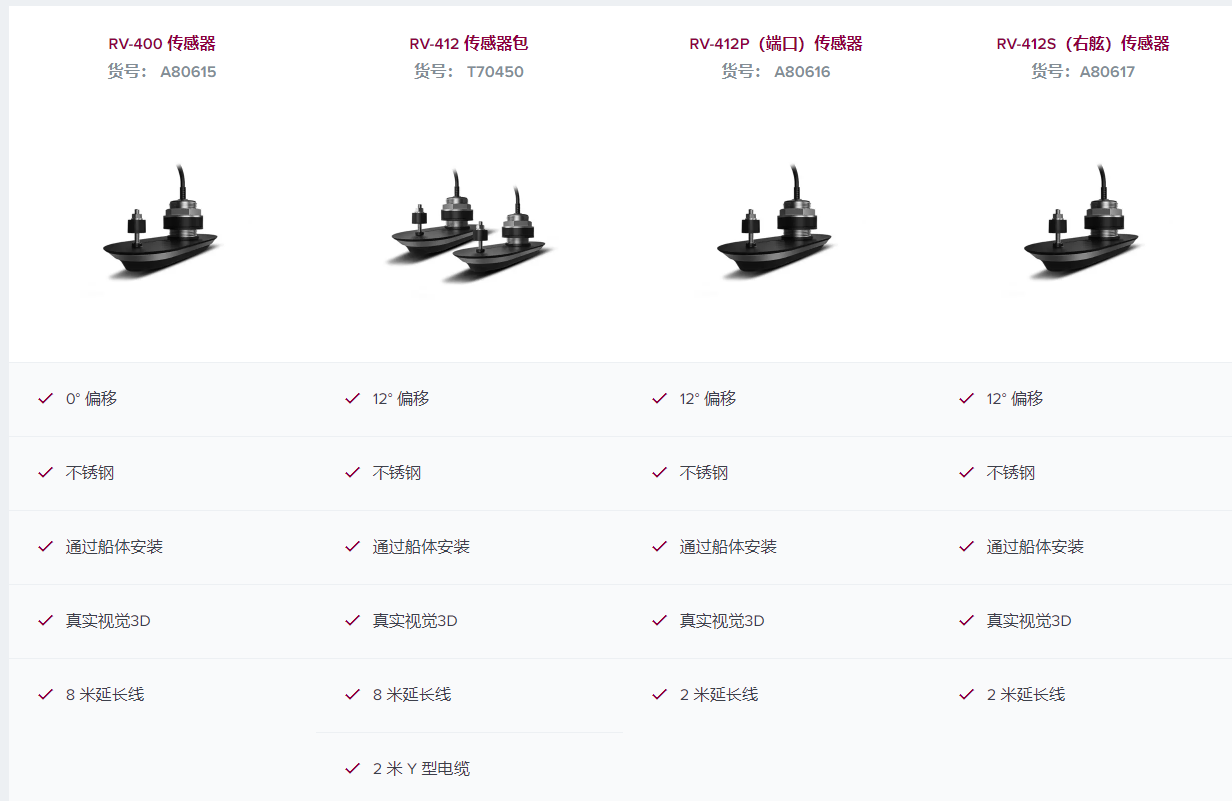
Task: Open the RV-400 传感器 product title
Action: click(162, 43)
